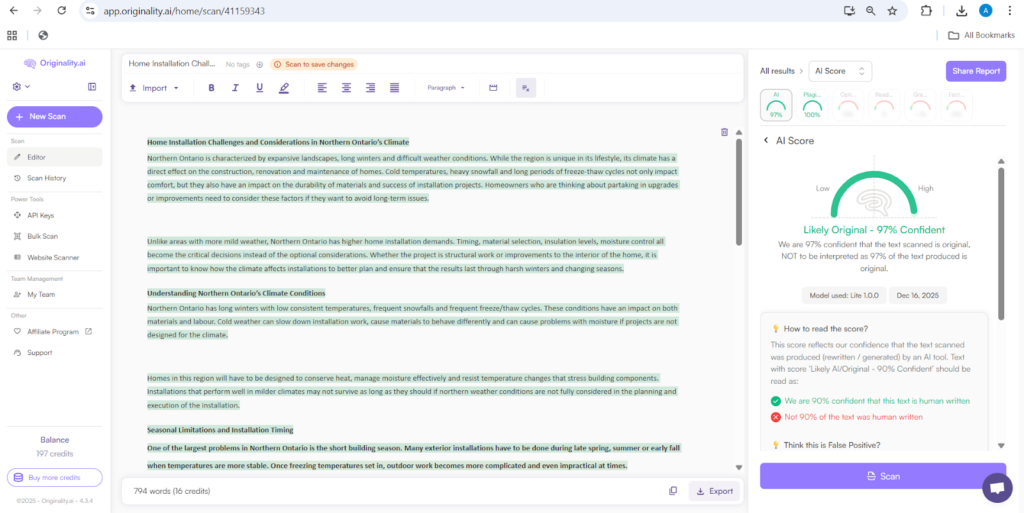Open the AI Score results selector
This screenshot has height=513, width=1024.
click(x=840, y=71)
